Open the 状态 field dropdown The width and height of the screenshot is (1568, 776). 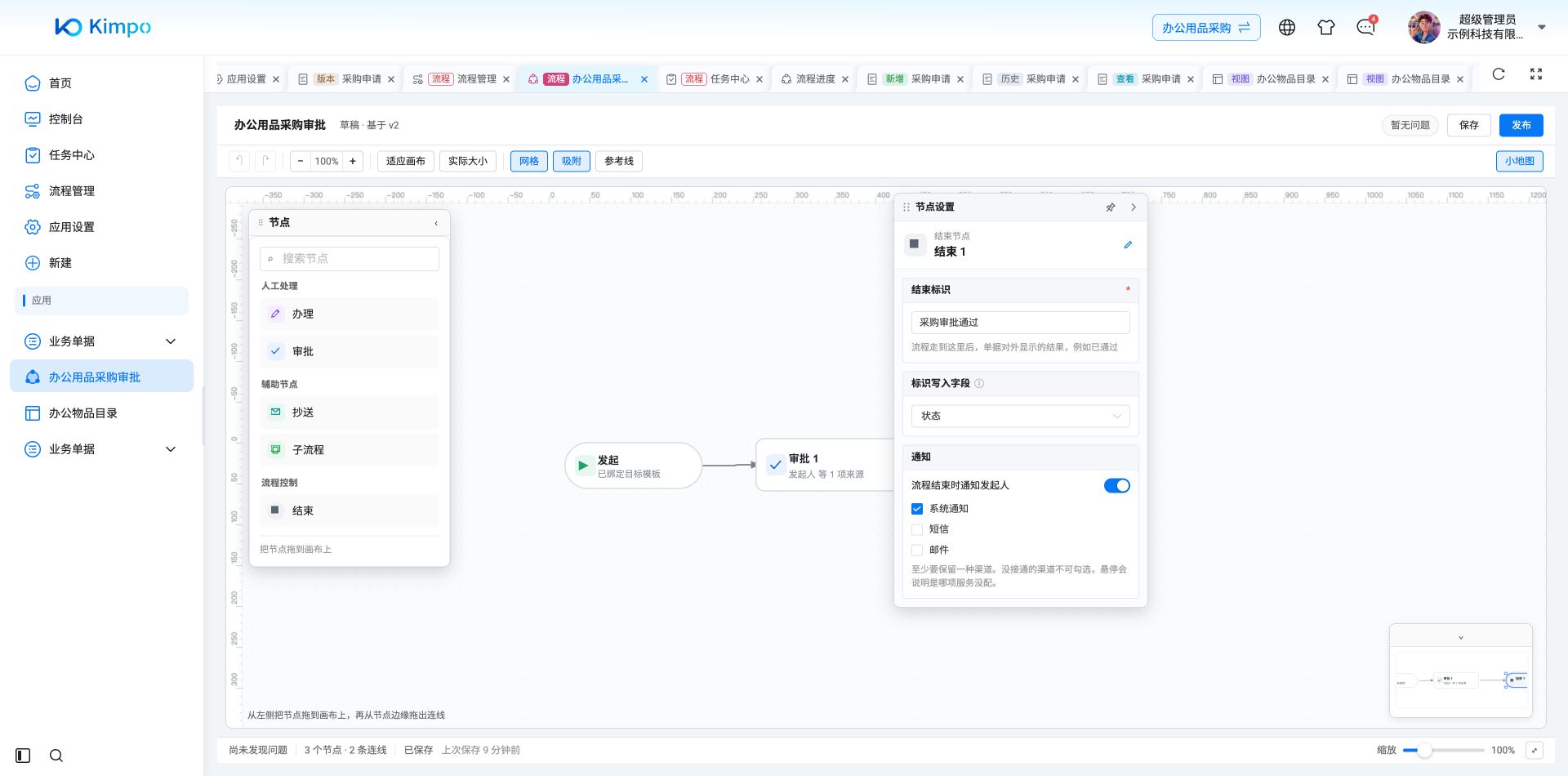[1021, 416]
